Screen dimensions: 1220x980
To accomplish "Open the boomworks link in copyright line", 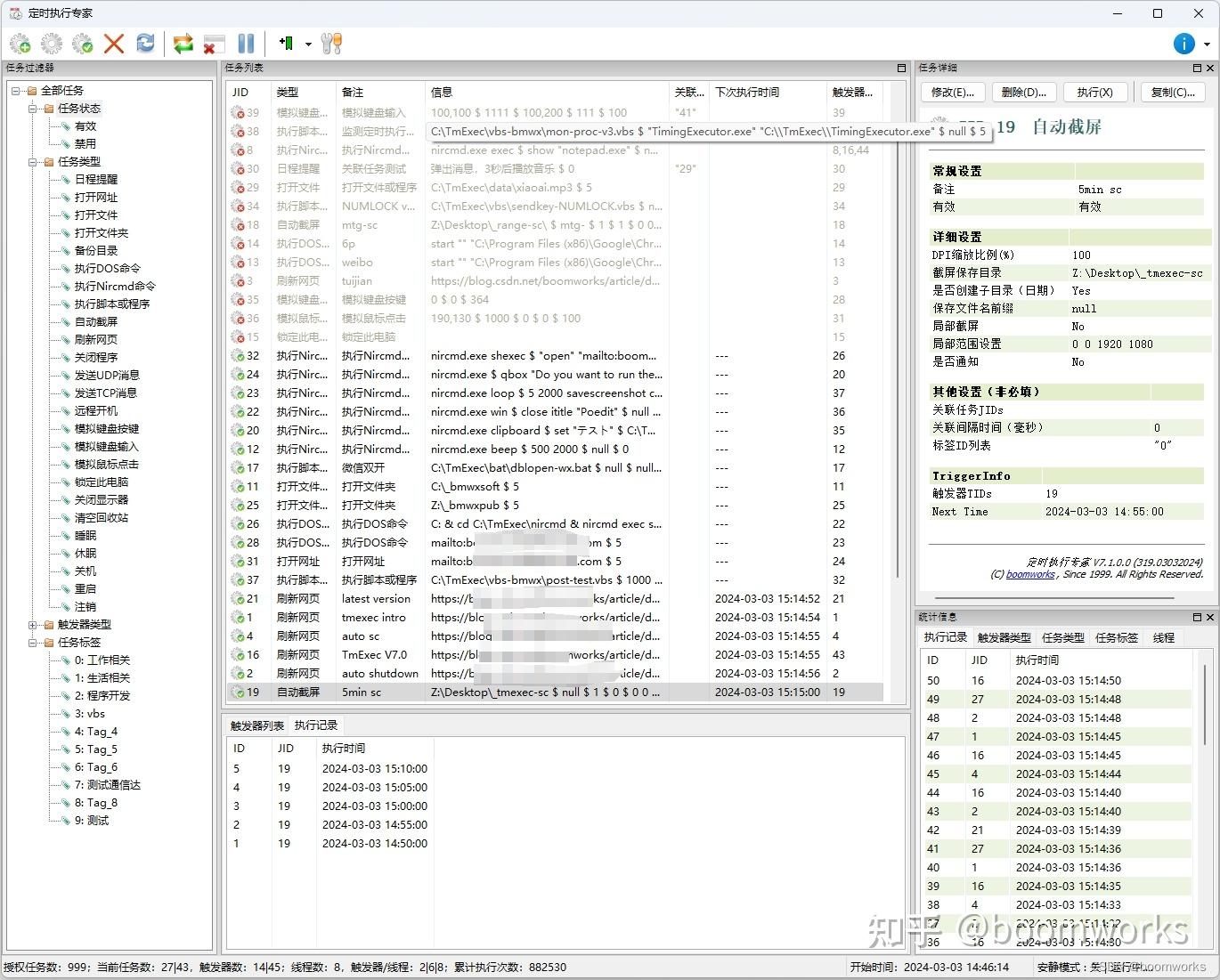I will click(x=1030, y=575).
